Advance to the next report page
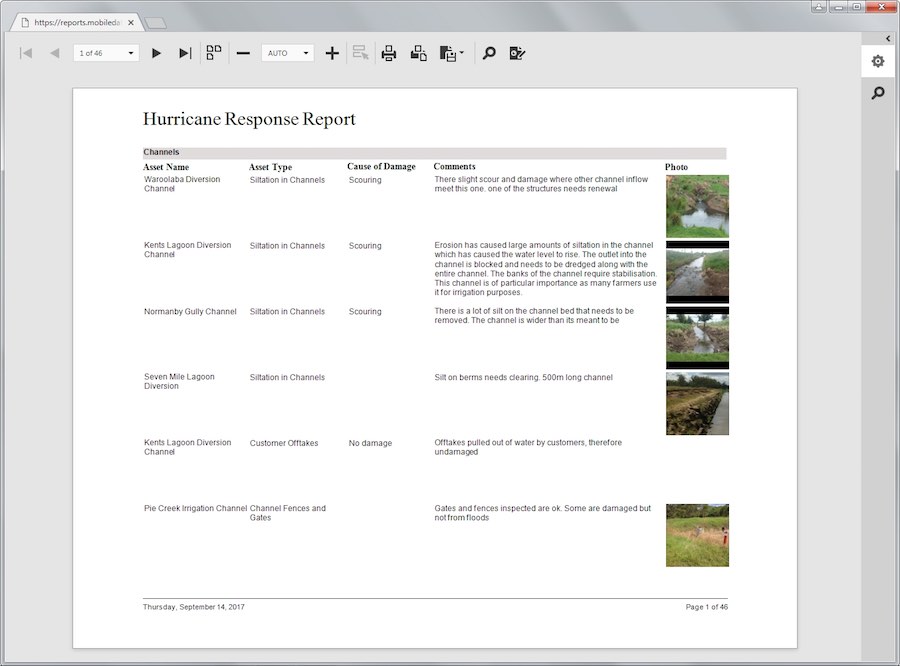This screenshot has width=900, height=666. pos(156,53)
